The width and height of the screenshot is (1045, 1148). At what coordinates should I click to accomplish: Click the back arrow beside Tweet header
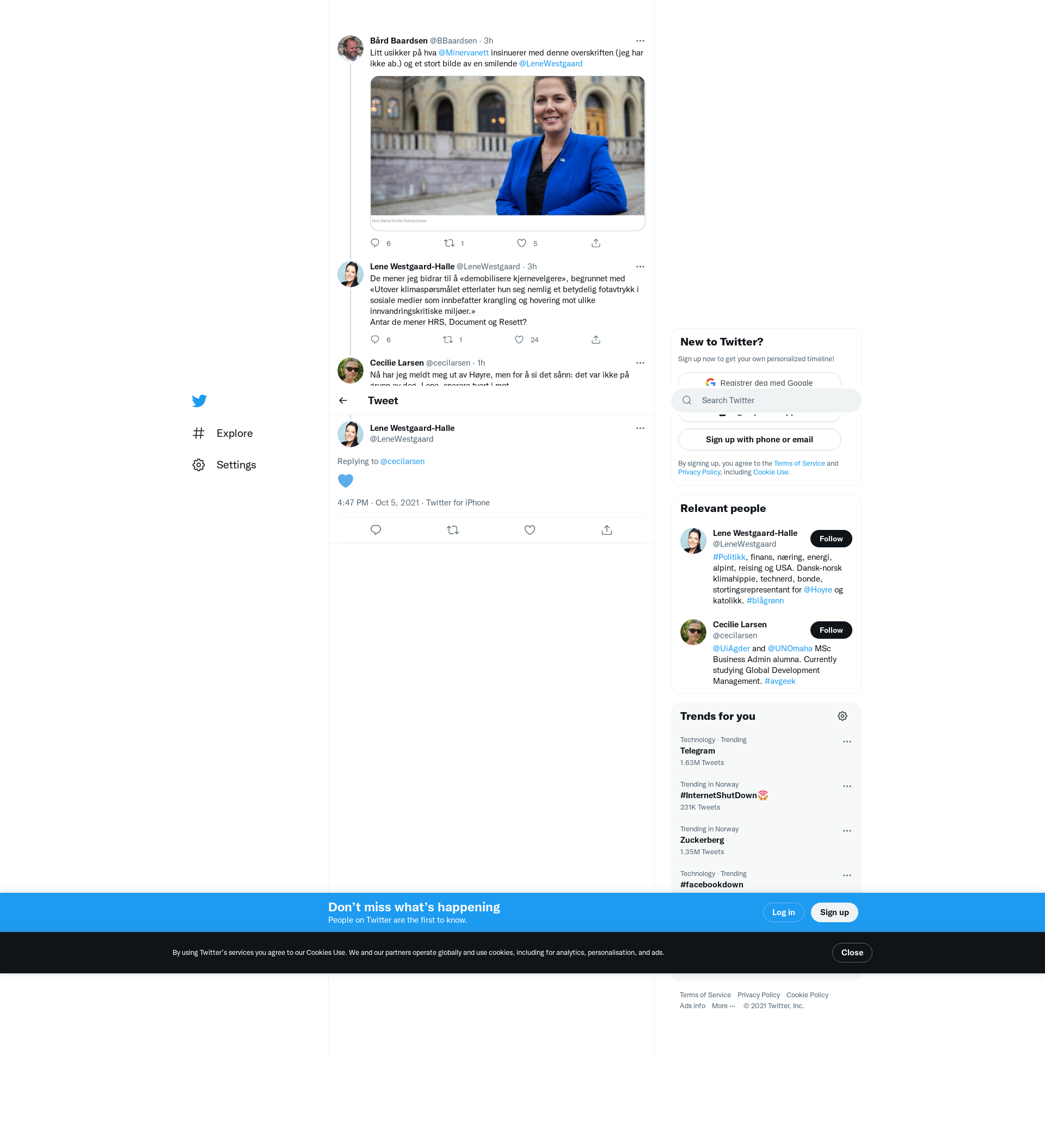(x=343, y=400)
